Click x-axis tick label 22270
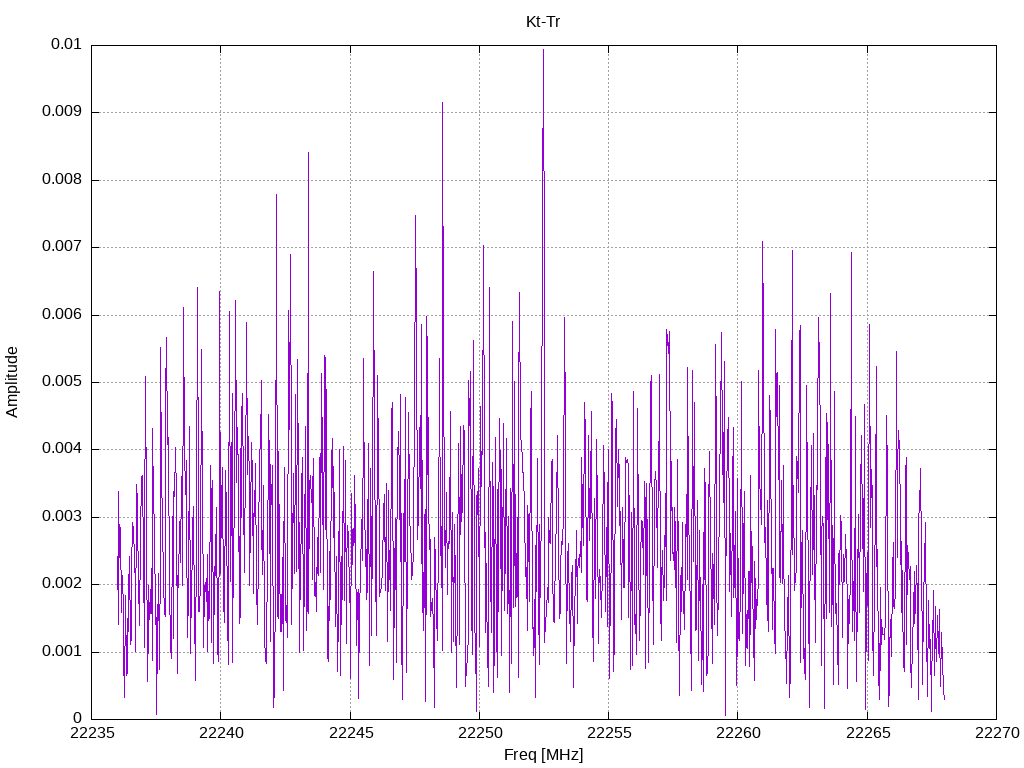The width and height of the screenshot is (1024, 768). [997, 733]
